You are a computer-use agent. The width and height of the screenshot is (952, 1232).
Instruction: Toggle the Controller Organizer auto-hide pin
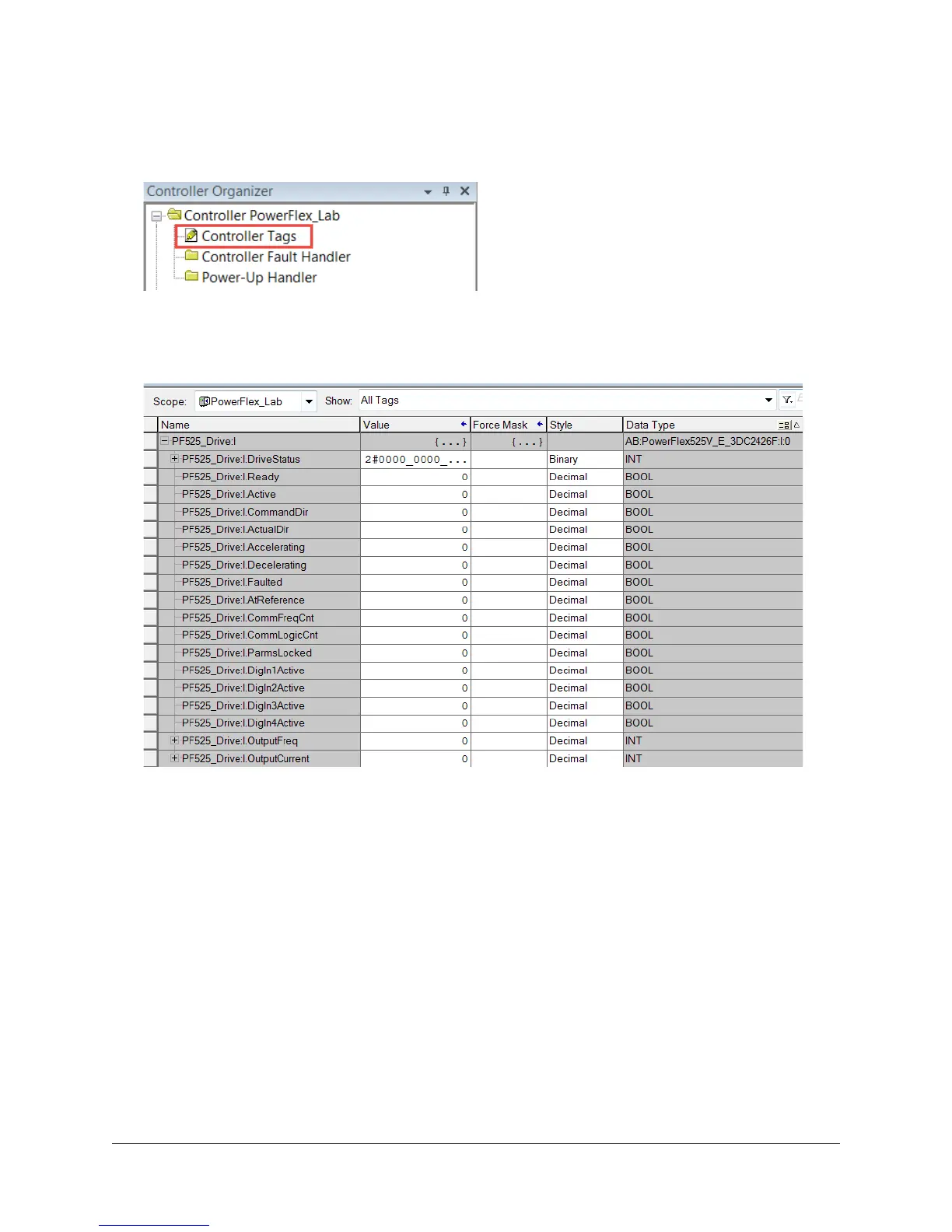pyautogui.click(x=446, y=191)
